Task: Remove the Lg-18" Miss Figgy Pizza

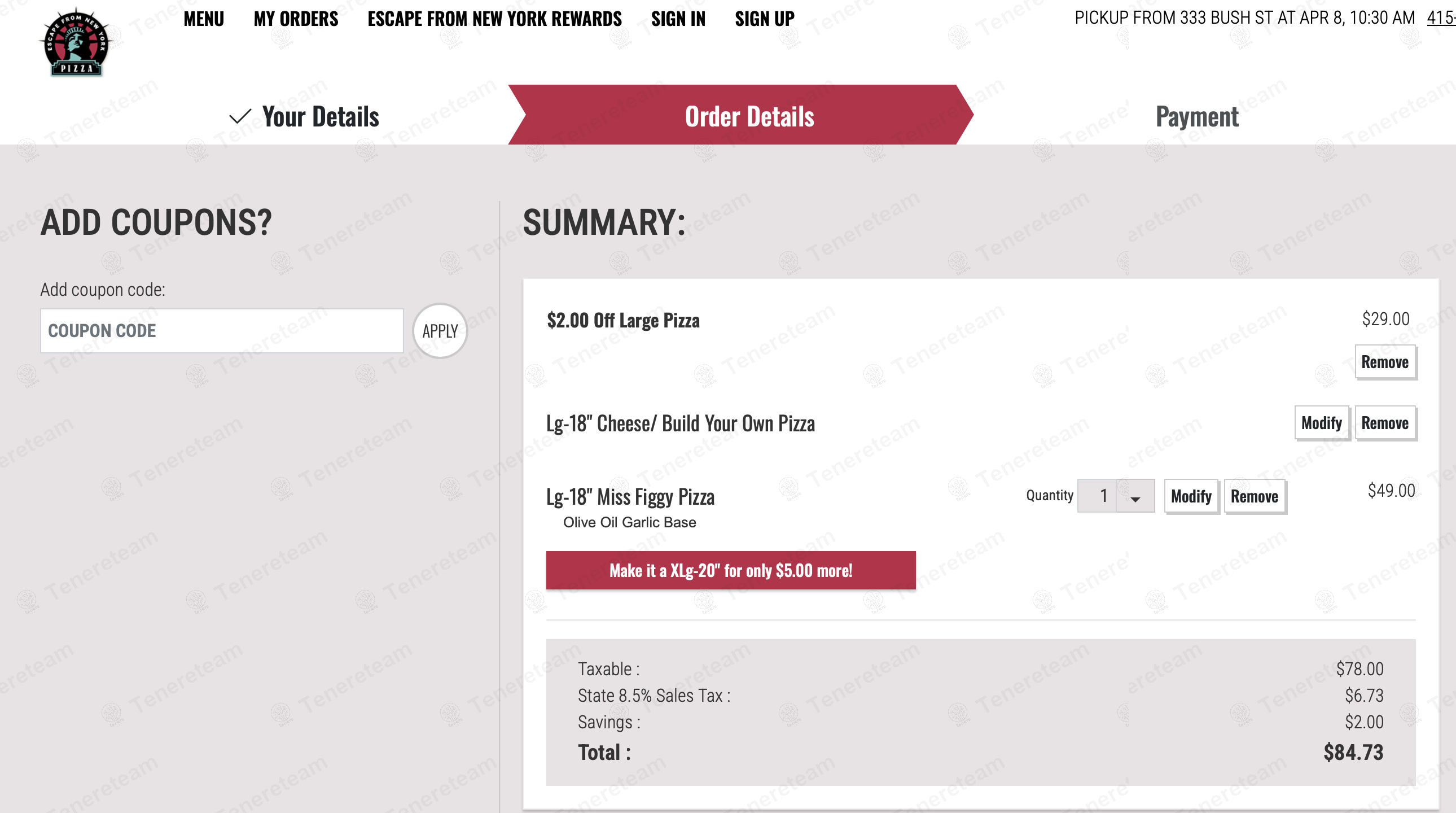Action: 1255,496
